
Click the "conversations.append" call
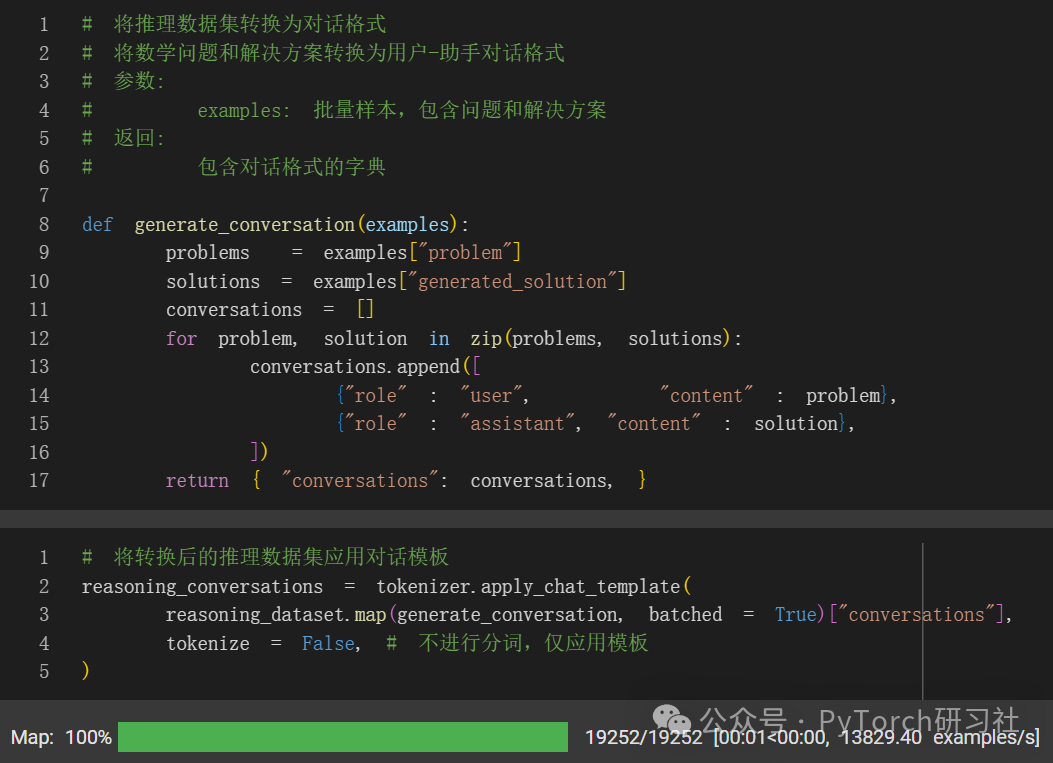click(355, 367)
